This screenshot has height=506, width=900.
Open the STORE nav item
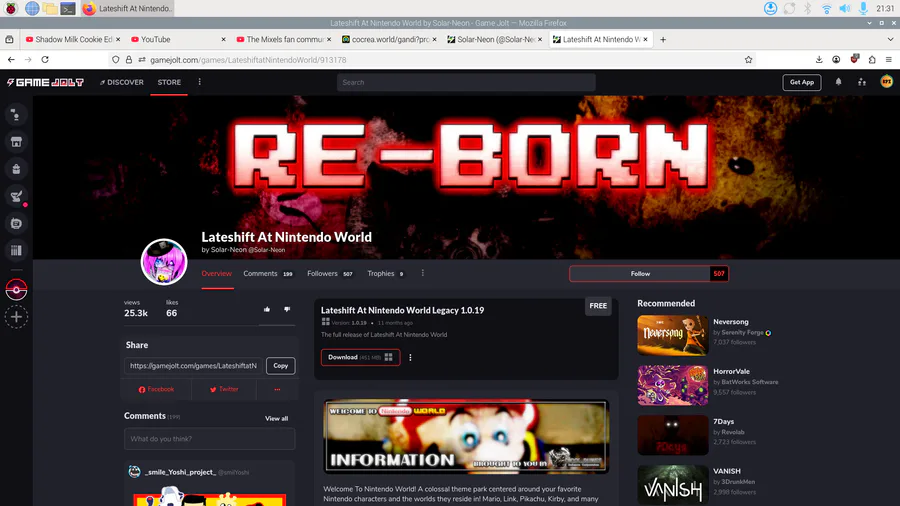169,82
